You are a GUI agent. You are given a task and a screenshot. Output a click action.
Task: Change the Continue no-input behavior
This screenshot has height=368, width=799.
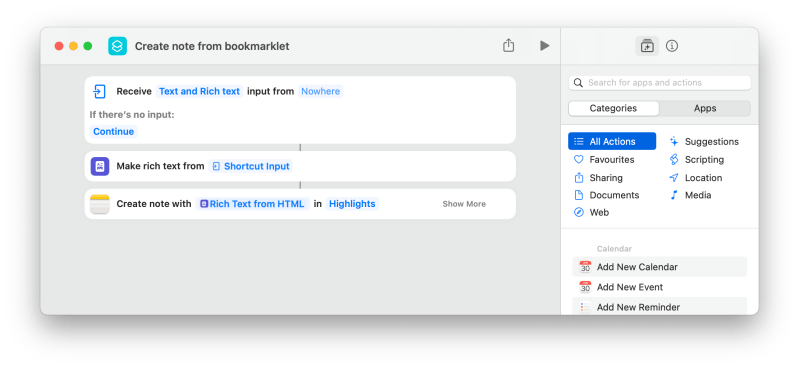114,132
